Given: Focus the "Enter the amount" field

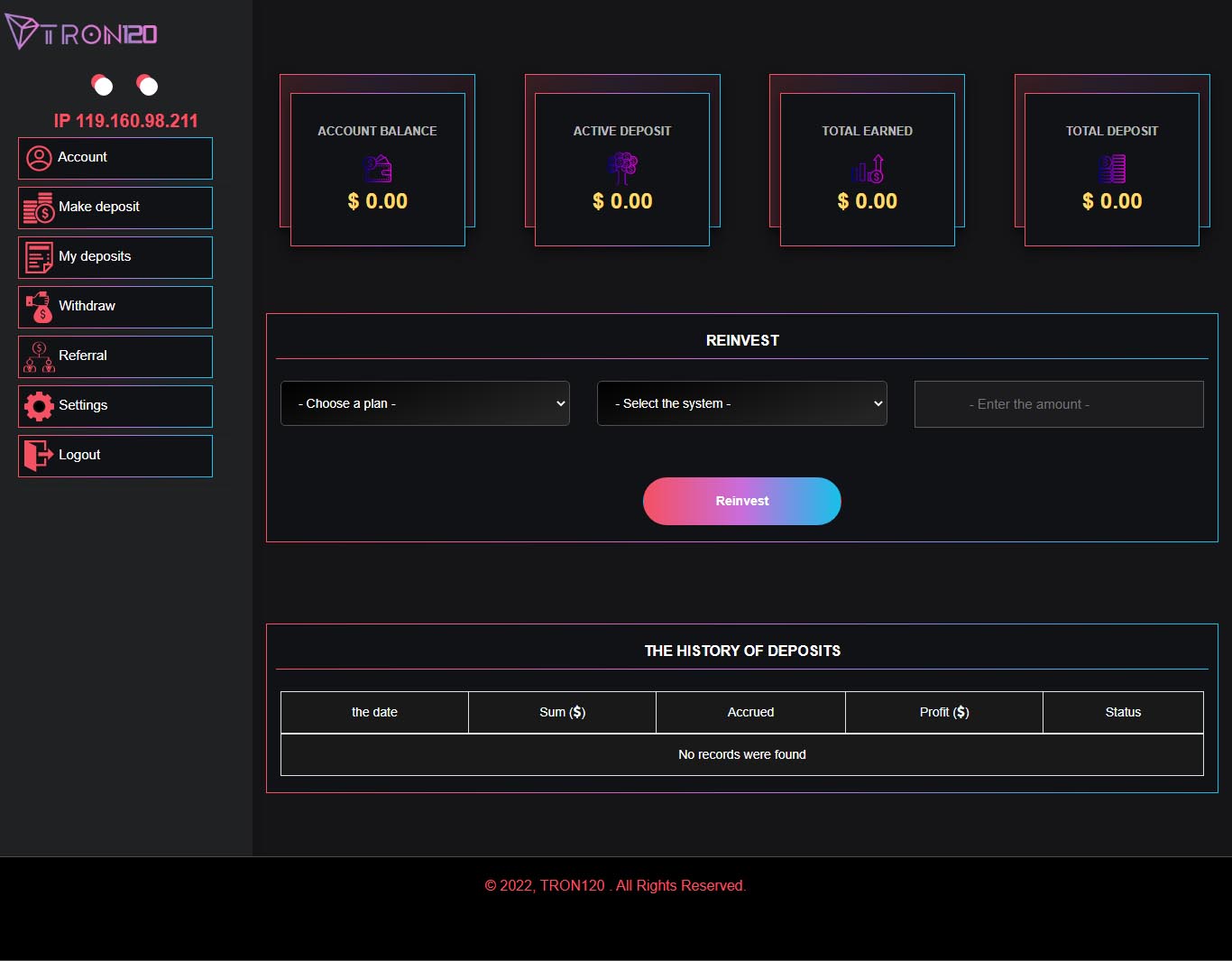Looking at the screenshot, I should (x=1059, y=404).
